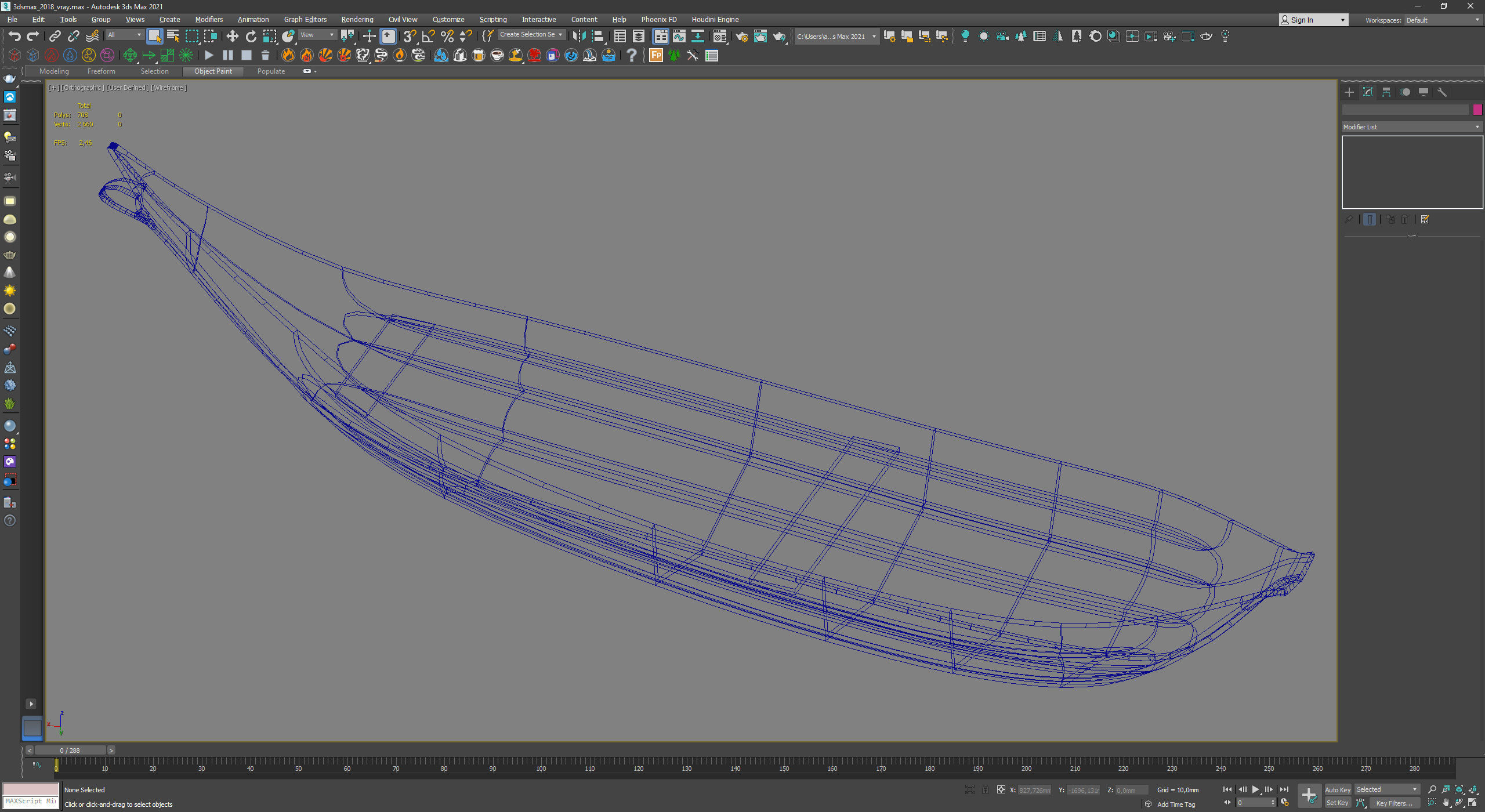Open the Hierarchy command panel tab

pyautogui.click(x=1386, y=92)
